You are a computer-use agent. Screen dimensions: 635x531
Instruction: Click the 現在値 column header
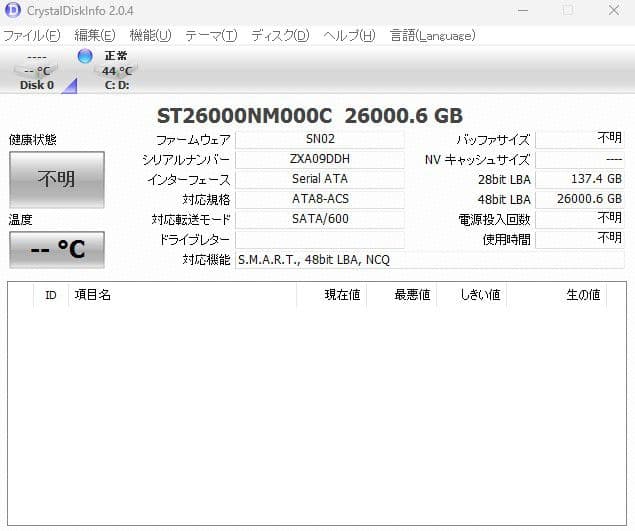point(332,295)
